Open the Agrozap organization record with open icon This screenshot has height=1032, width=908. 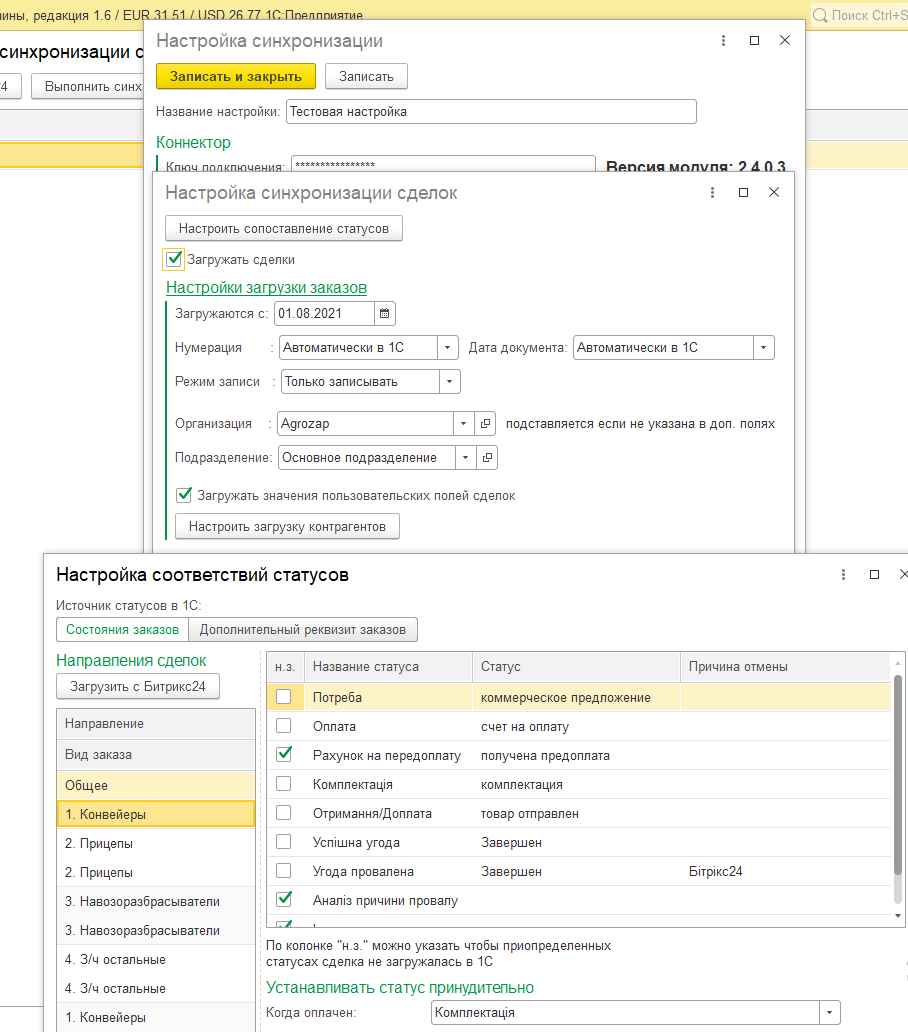[485, 424]
